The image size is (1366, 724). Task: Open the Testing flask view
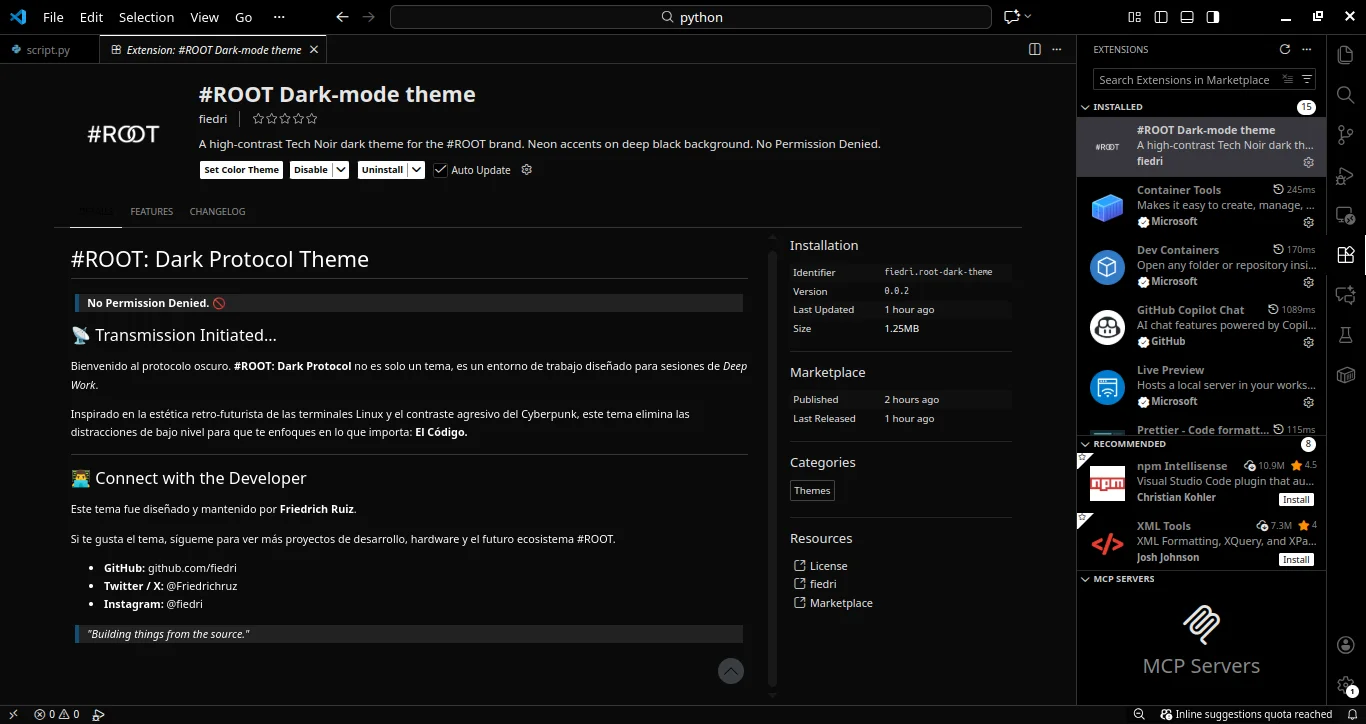click(1346, 335)
